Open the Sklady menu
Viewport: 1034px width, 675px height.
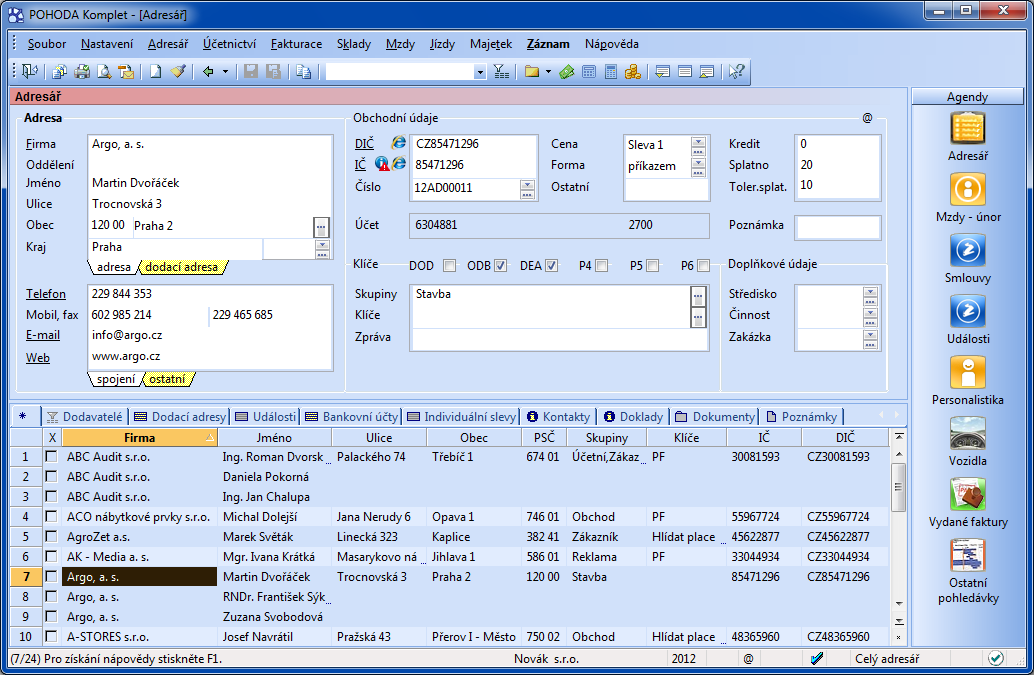pos(353,44)
